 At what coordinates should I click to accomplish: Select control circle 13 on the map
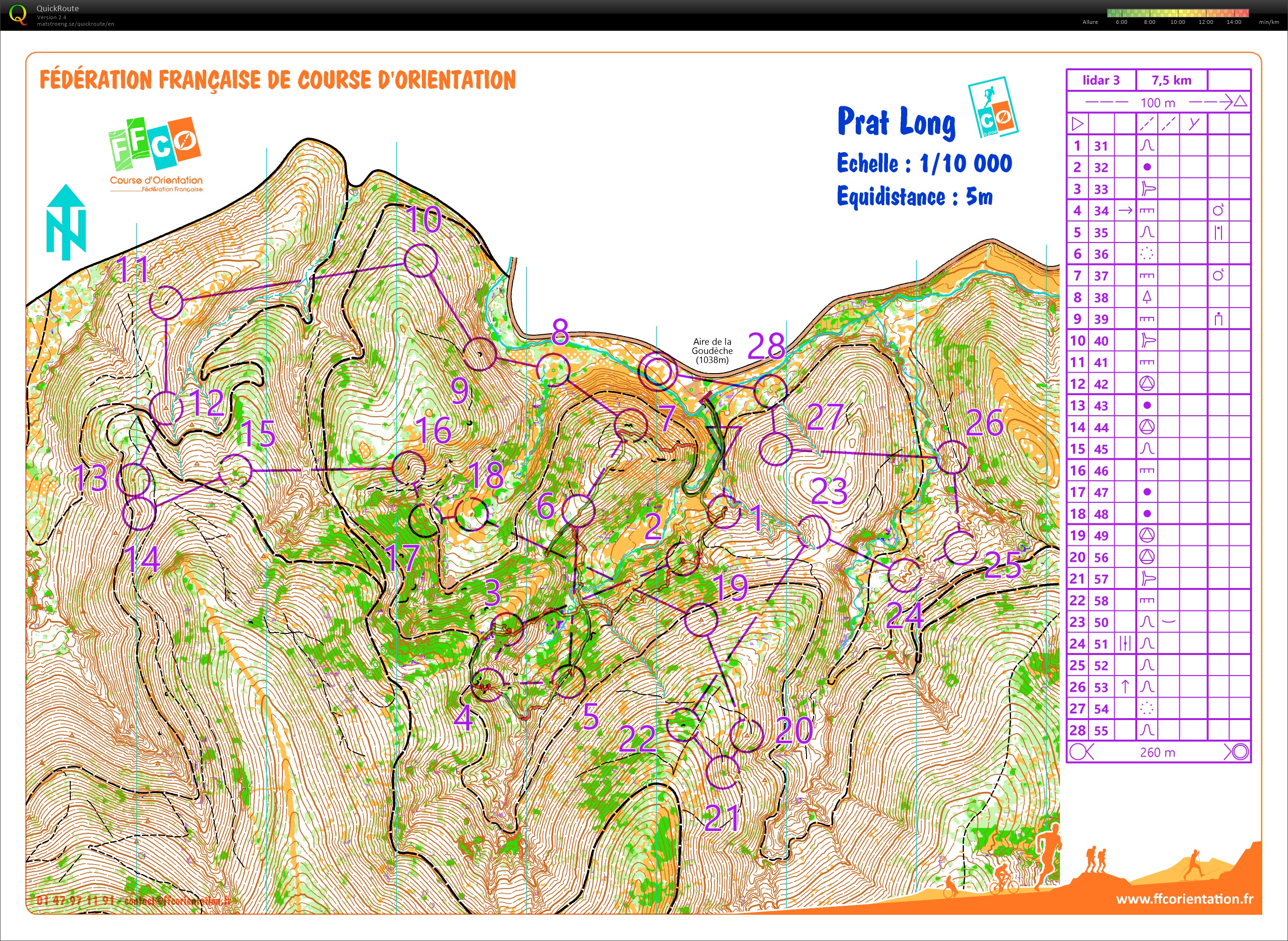pos(133,479)
